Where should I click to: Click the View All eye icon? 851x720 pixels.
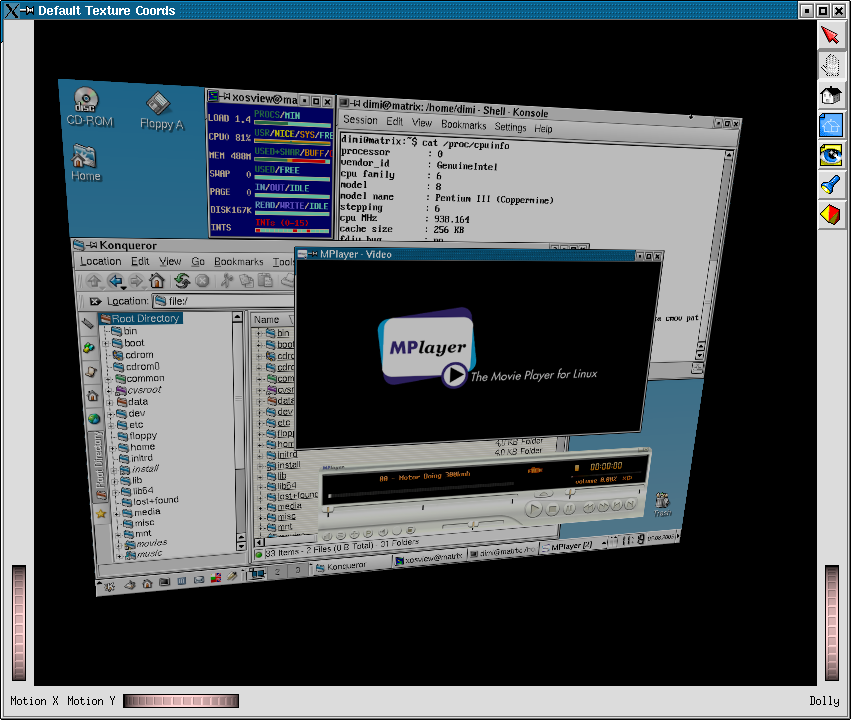[830, 155]
